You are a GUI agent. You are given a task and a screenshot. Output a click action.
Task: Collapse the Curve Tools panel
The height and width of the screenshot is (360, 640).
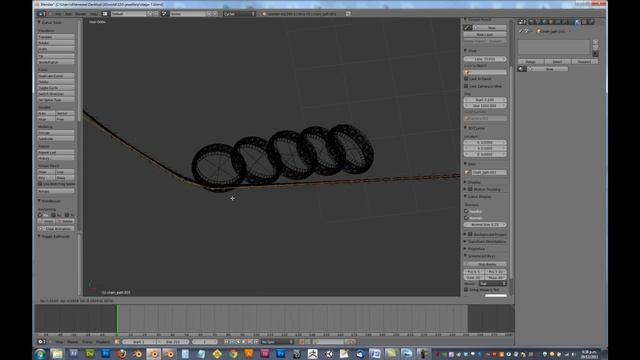tap(40, 22)
